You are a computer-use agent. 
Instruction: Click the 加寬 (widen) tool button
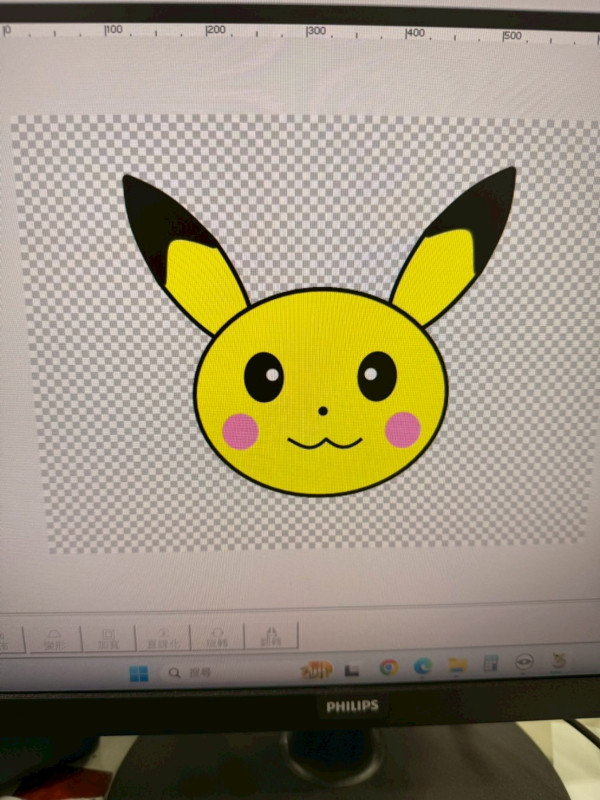[109, 638]
